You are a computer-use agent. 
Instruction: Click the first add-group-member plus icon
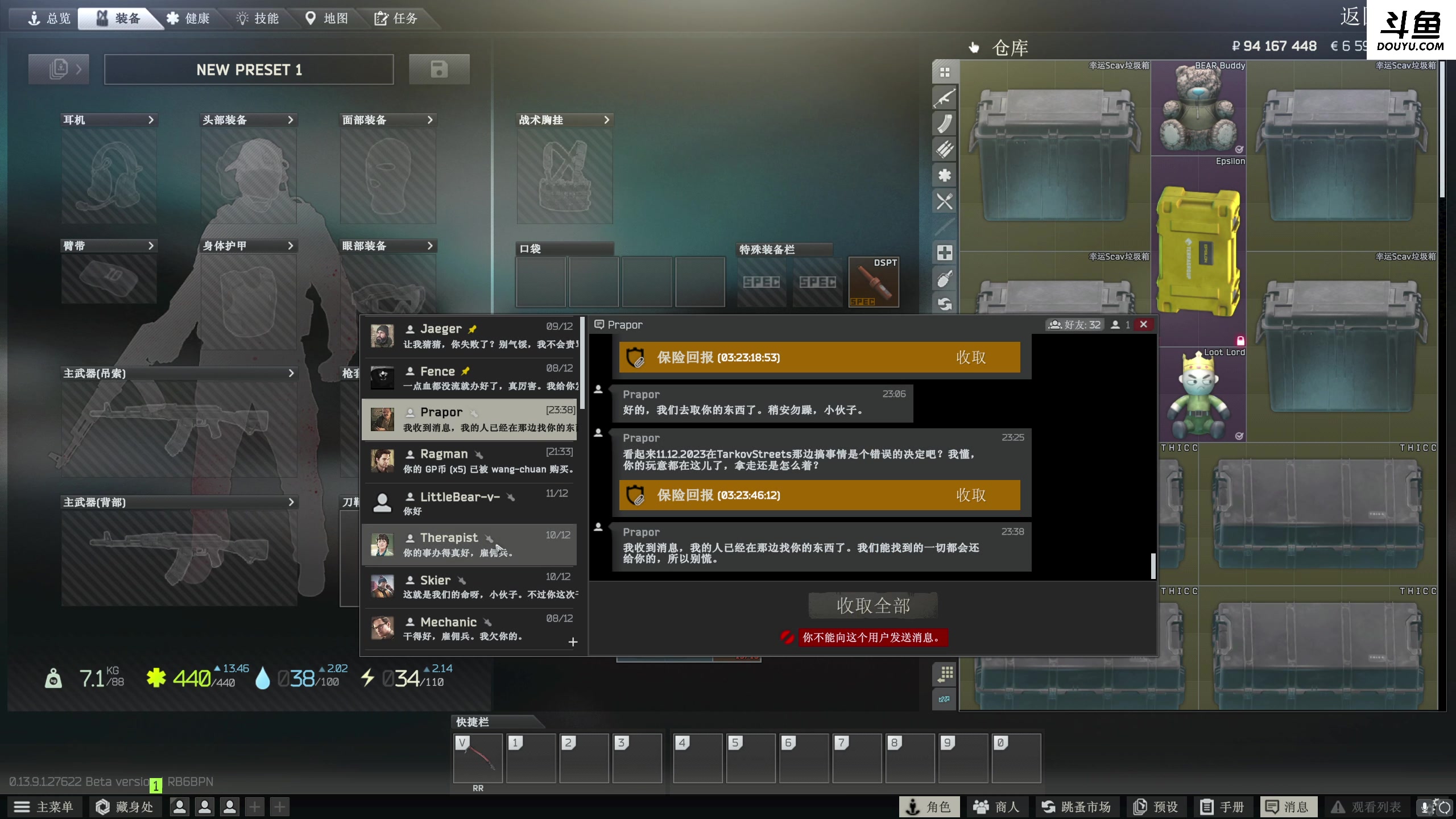click(x=255, y=806)
